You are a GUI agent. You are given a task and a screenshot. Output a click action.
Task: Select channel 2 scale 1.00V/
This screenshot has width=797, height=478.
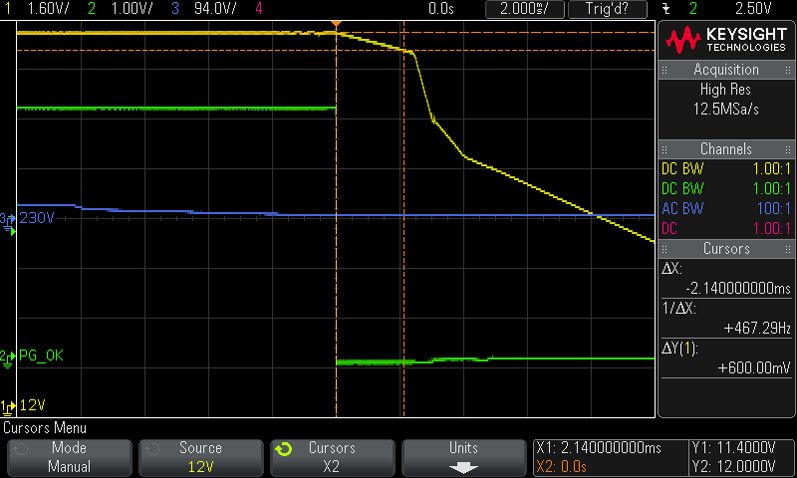(132, 9)
